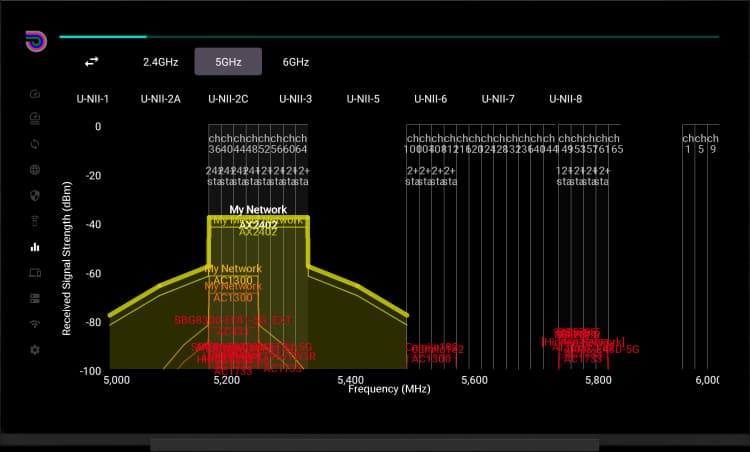This screenshot has height=452, width=750.
Task: Select the U-NII-8 band filter
Action: pos(565,99)
